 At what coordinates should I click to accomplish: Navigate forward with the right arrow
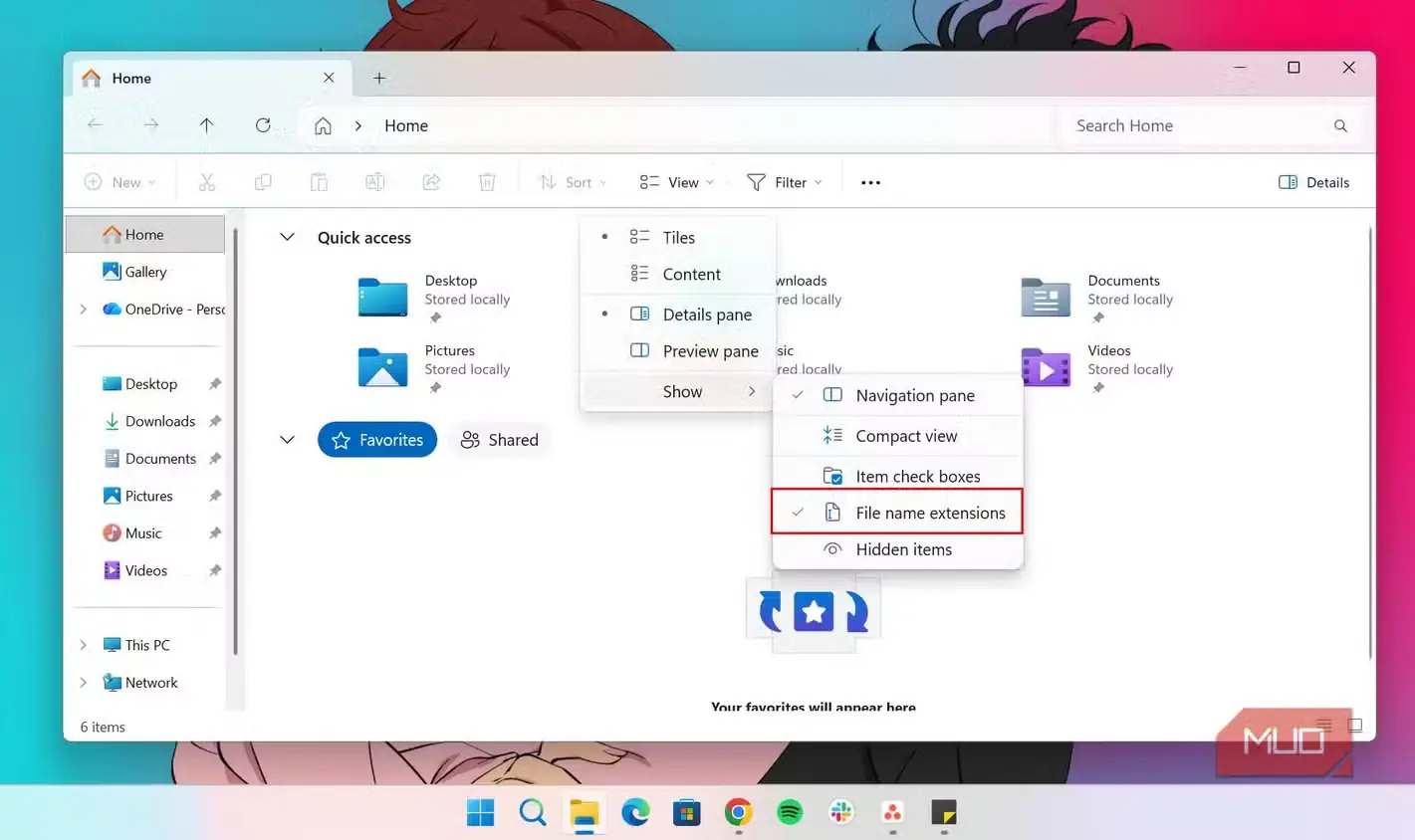pos(151,125)
